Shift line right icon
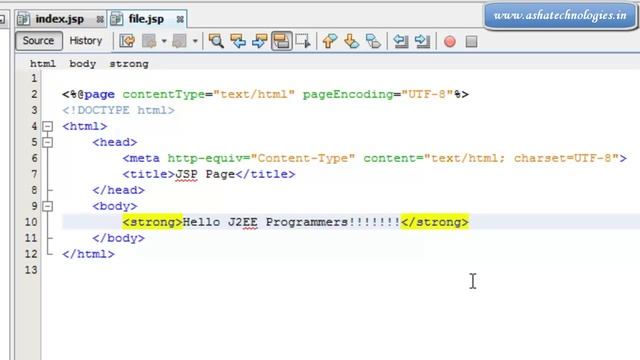Screen dimensions: 640x360 [x=422, y=41]
